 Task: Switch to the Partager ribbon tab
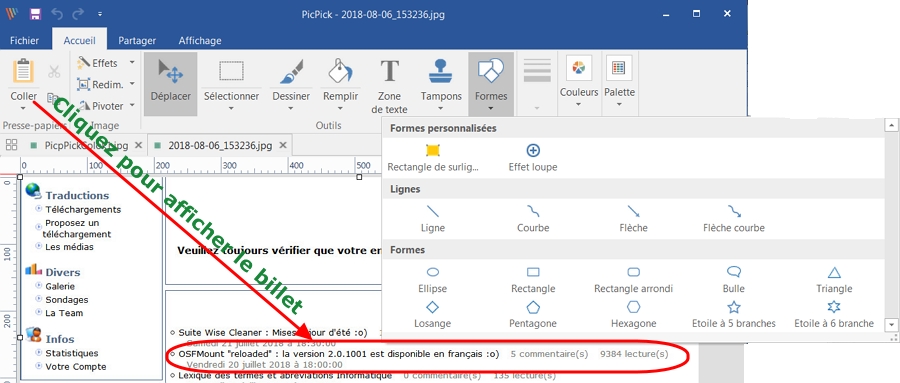[137, 40]
